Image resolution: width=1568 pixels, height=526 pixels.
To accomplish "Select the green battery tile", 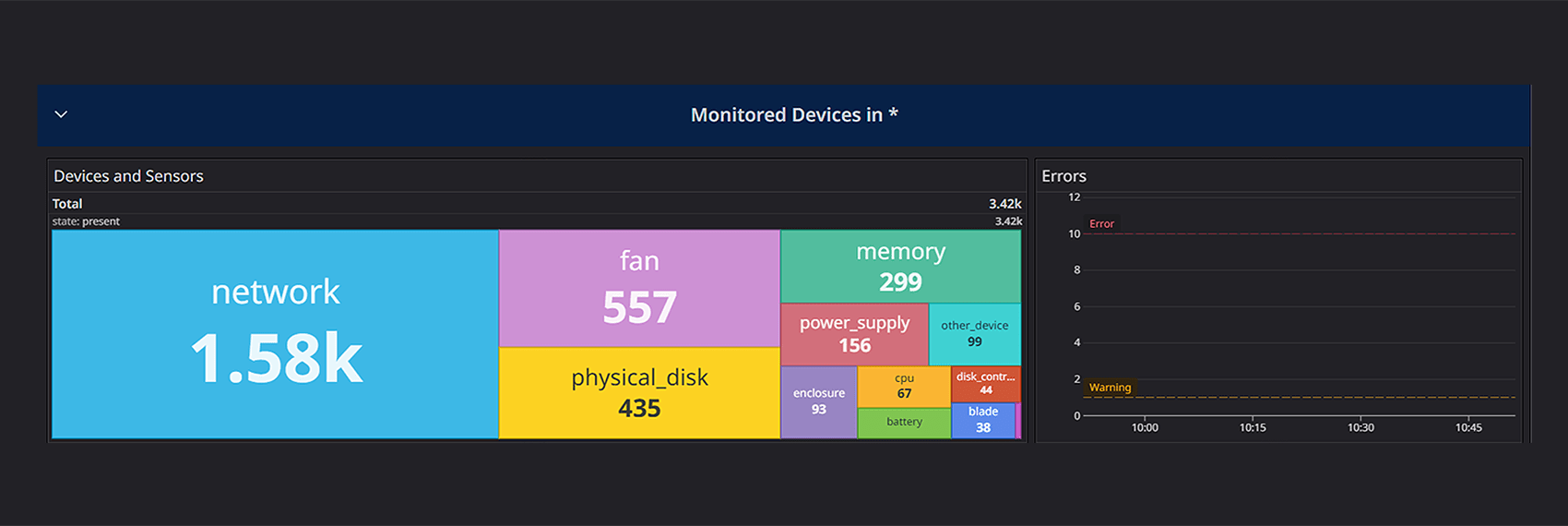I will pyautogui.click(x=904, y=423).
